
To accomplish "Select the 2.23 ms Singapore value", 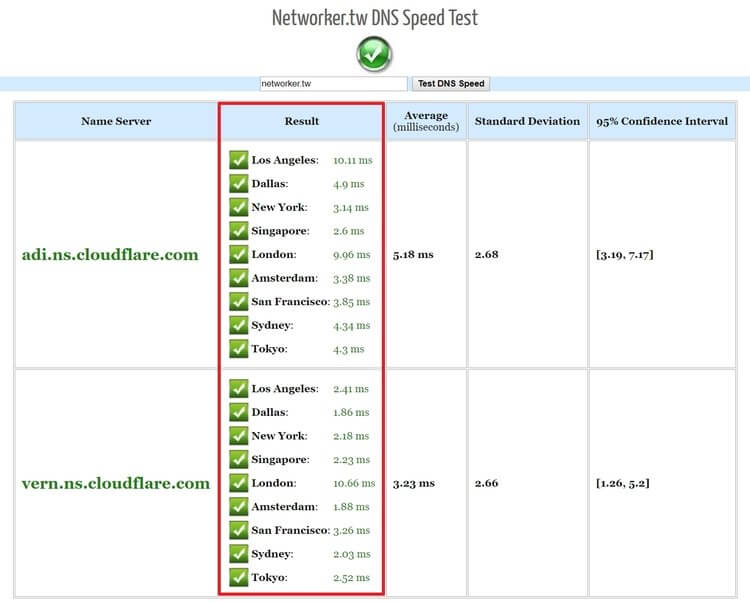I will click(352, 460).
